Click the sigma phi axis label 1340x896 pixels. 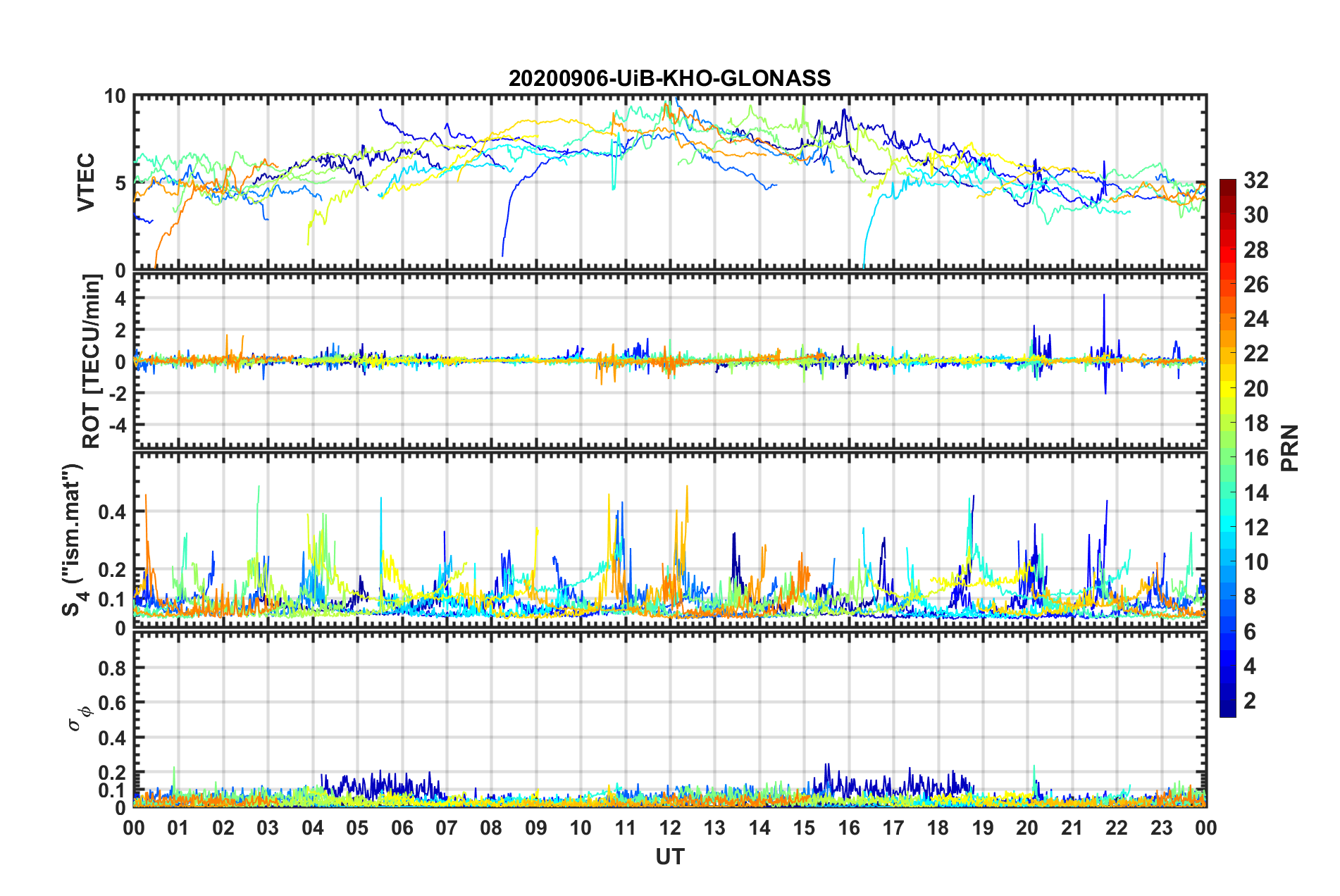tap(80, 718)
